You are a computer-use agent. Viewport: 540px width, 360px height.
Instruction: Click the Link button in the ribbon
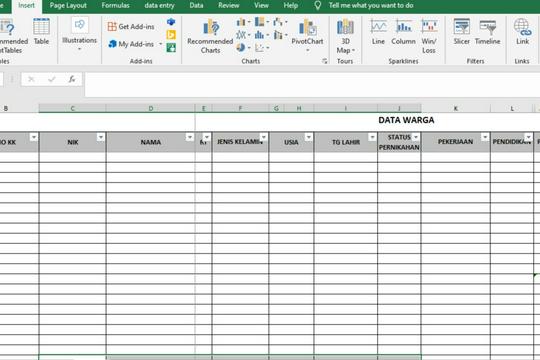coord(522,32)
